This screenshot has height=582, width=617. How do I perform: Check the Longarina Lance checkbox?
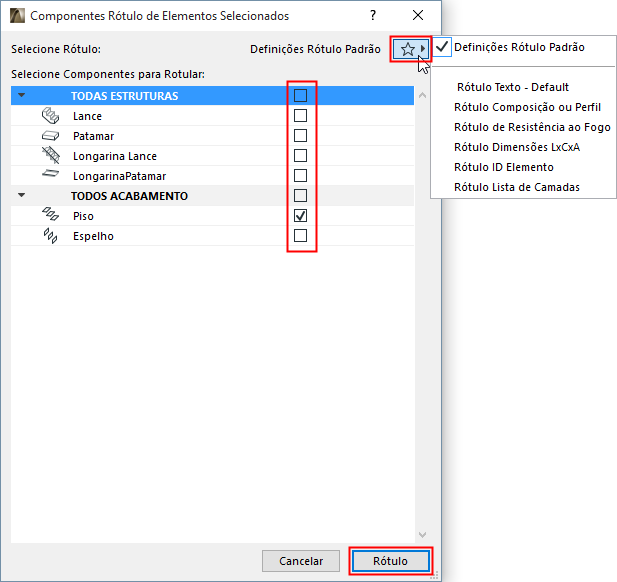tap(301, 155)
